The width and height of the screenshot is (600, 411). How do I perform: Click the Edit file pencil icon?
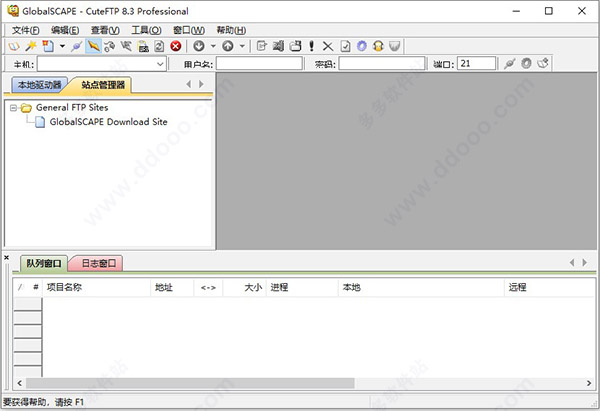(x=261, y=46)
